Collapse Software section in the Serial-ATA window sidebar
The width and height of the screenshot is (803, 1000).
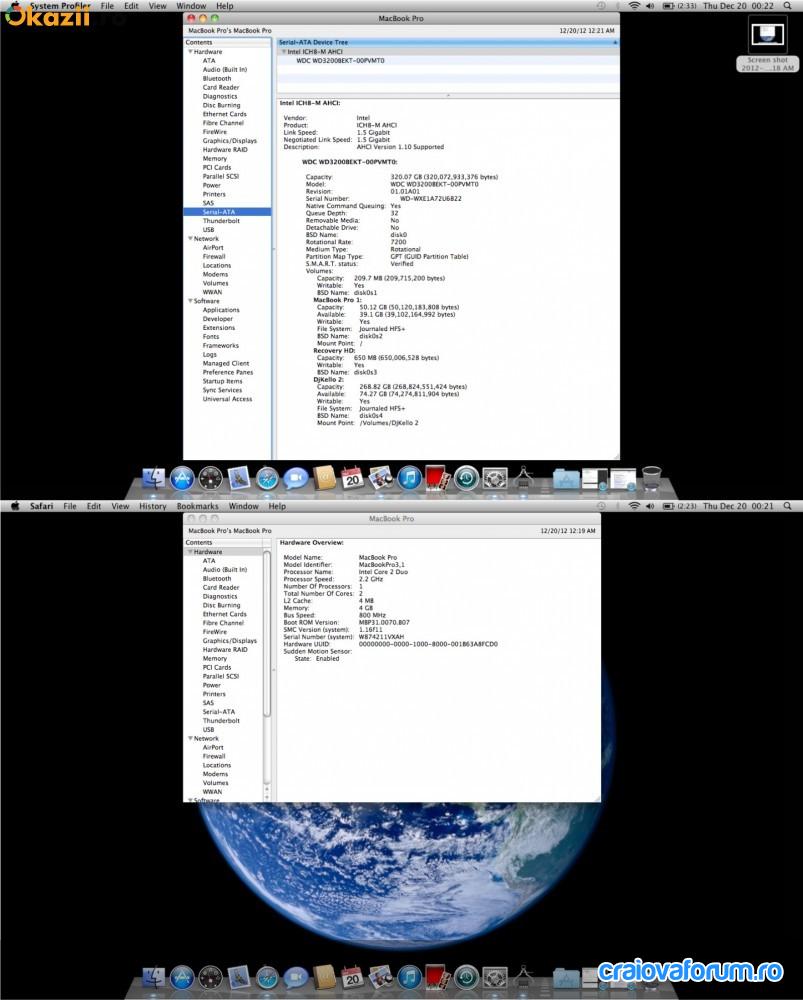pyautogui.click(x=190, y=301)
